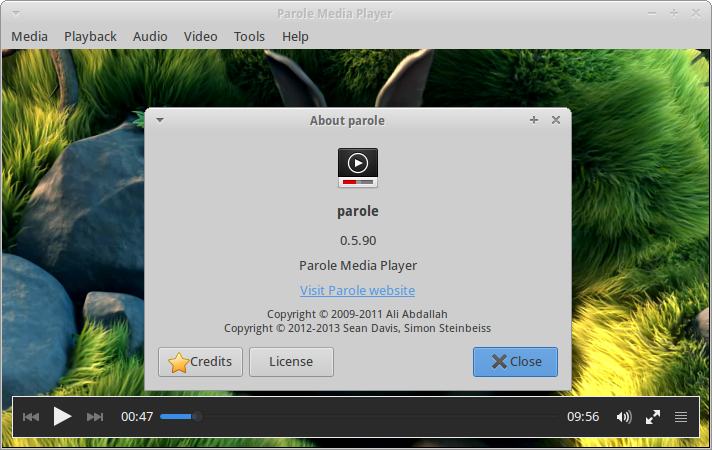
Task: Minimize the Parole Media Player main window
Action: pyautogui.click(x=652, y=14)
